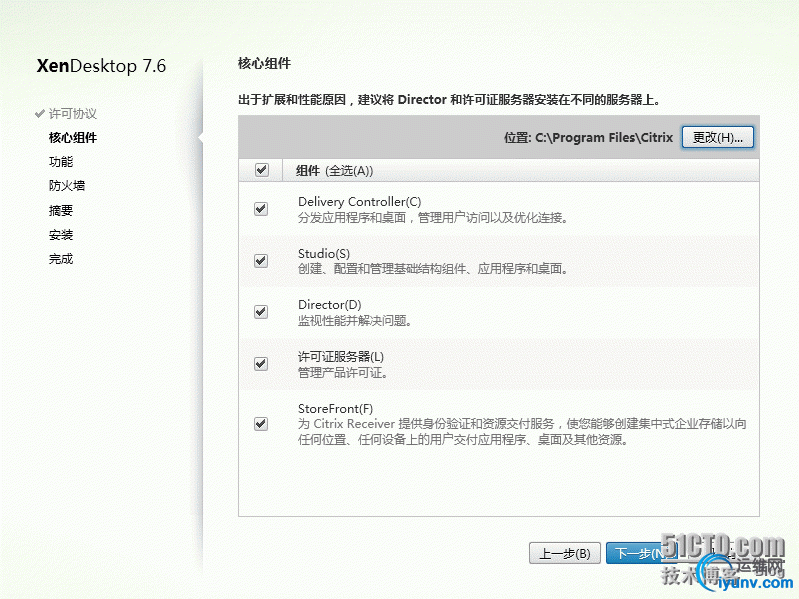Click the 更改(H)... button

pyautogui.click(x=717, y=138)
